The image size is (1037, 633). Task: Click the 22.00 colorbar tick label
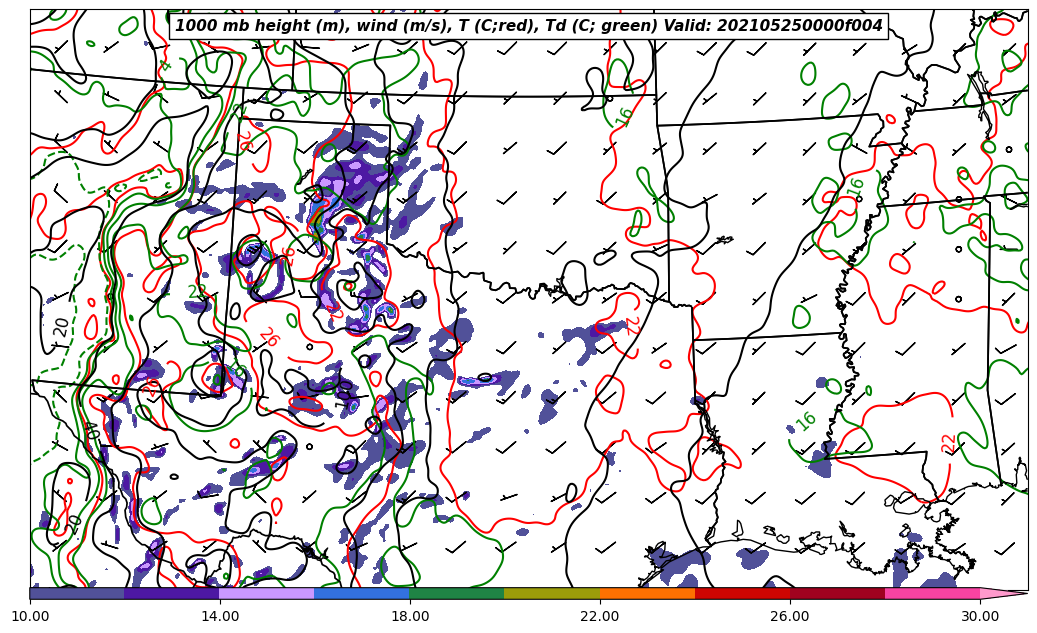pyautogui.click(x=600, y=616)
